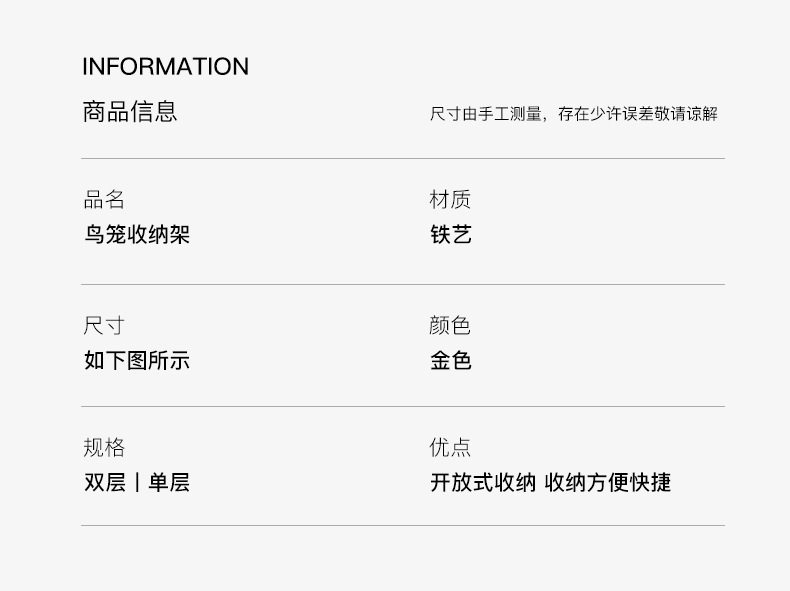Click the divider line directly below 商品信息
The image size is (790, 591).
coord(402,158)
